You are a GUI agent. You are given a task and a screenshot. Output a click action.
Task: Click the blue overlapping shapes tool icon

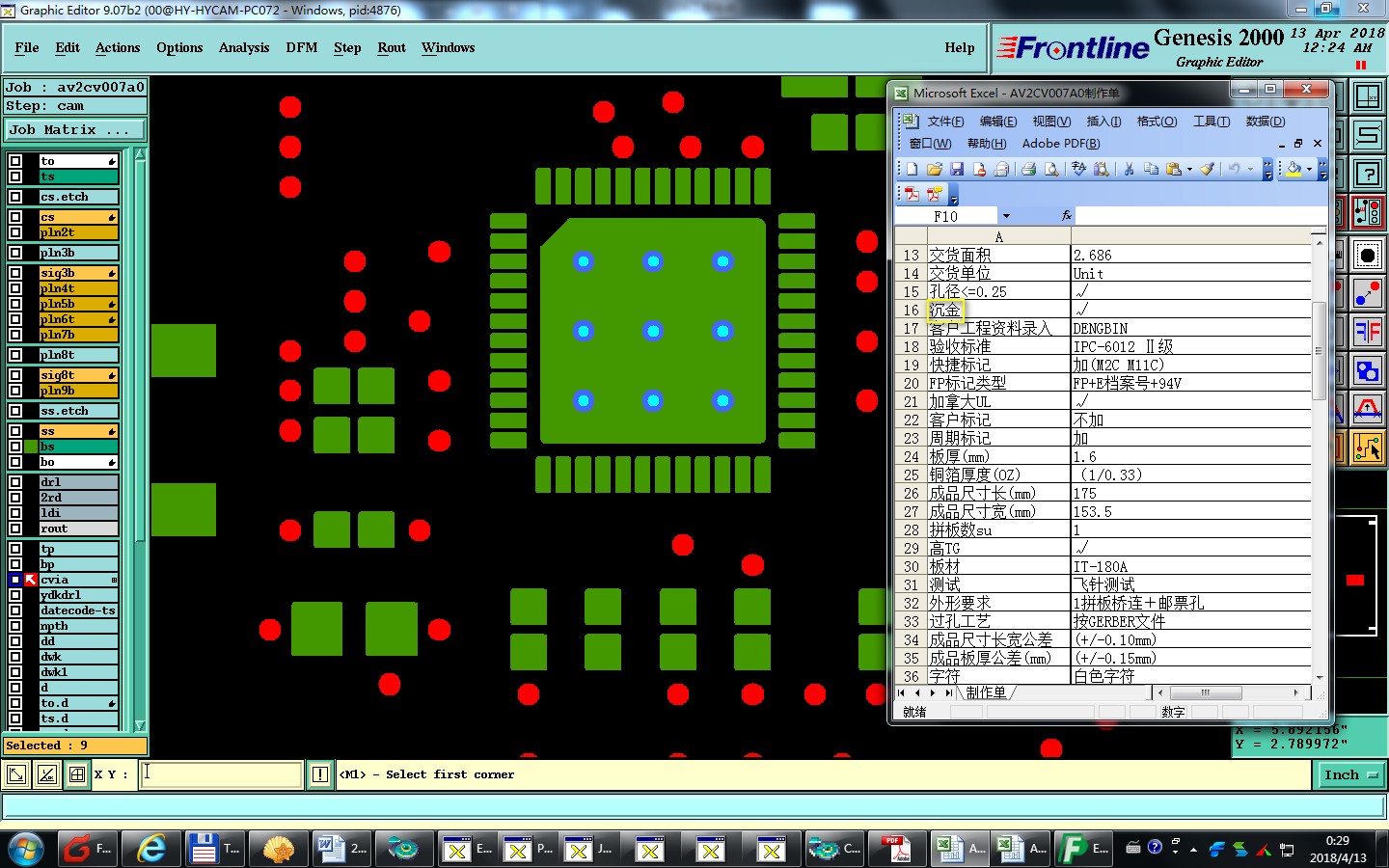point(1368,370)
